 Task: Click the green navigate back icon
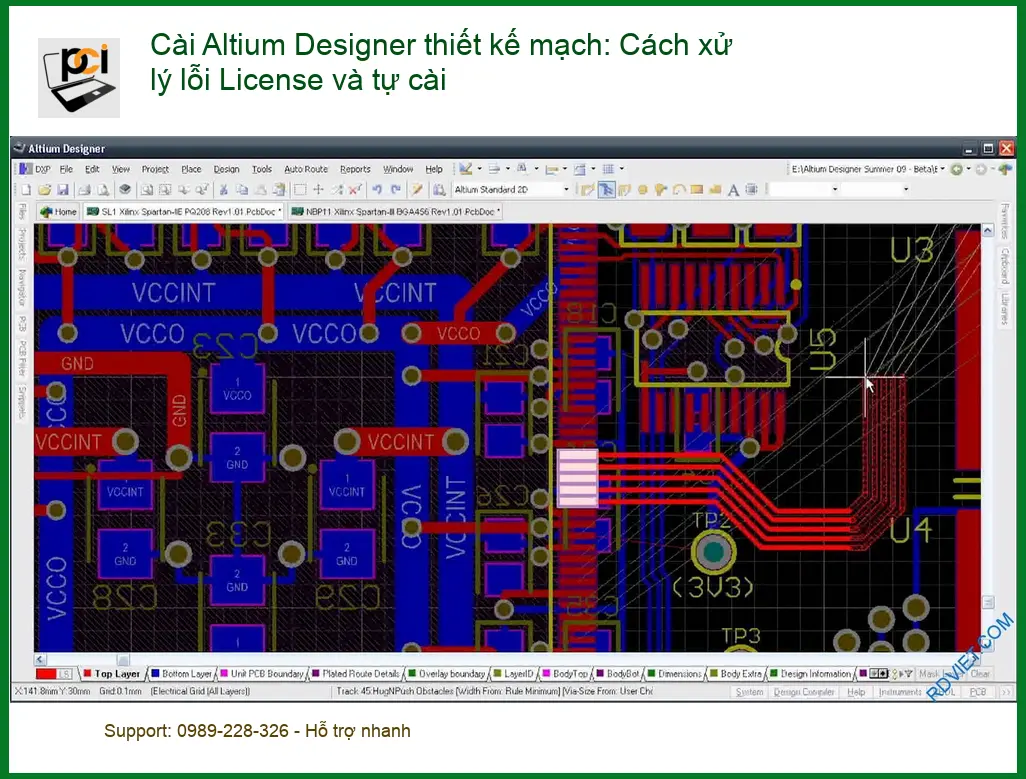pyautogui.click(x=956, y=169)
